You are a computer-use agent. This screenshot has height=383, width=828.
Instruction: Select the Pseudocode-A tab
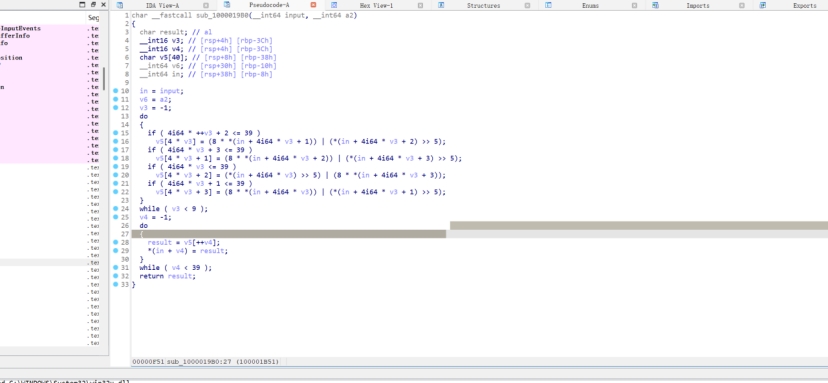[x=269, y=5]
